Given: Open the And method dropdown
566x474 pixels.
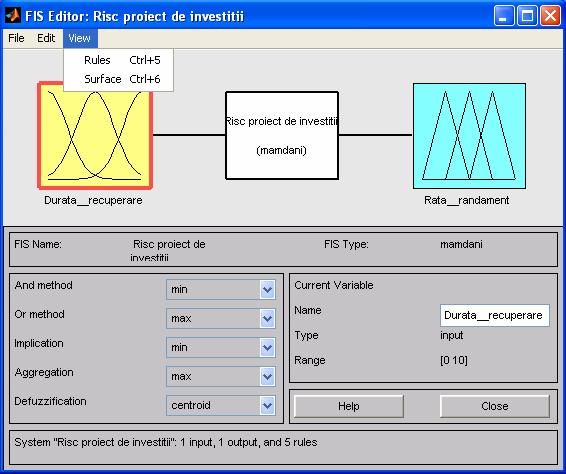Looking at the screenshot, I should [221, 290].
